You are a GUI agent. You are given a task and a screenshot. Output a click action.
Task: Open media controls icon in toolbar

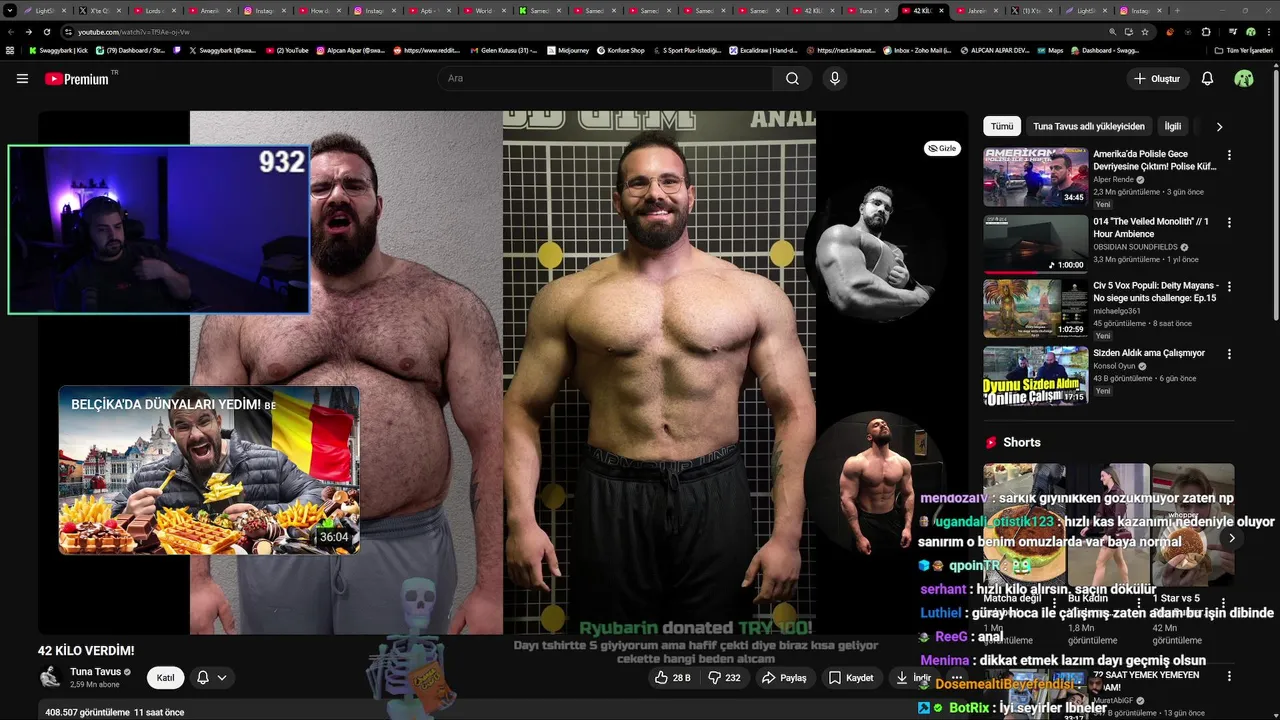click(x=1232, y=32)
